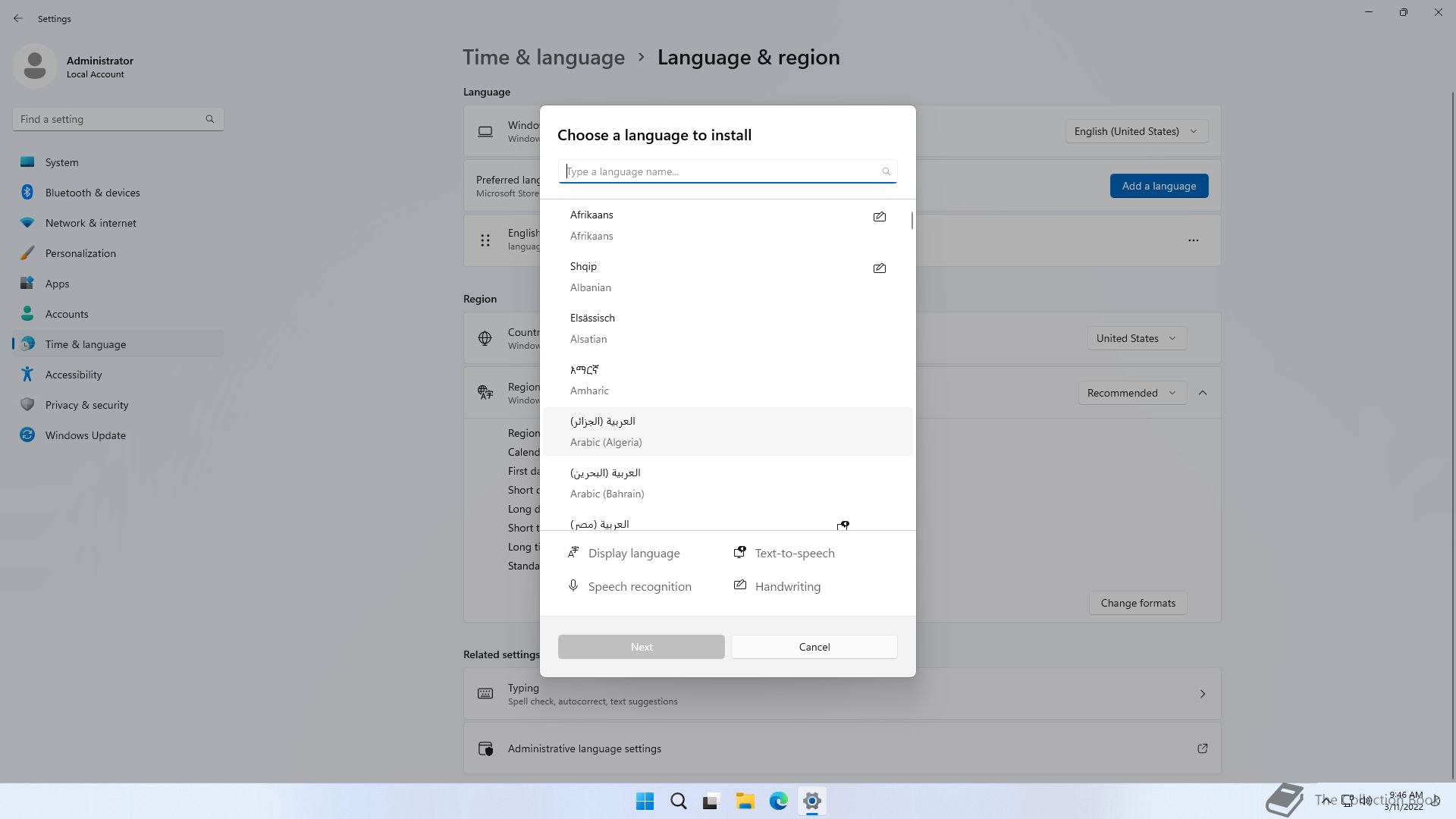Click the back arrow in Settings header
This screenshot has height=819, width=1456.
18,18
